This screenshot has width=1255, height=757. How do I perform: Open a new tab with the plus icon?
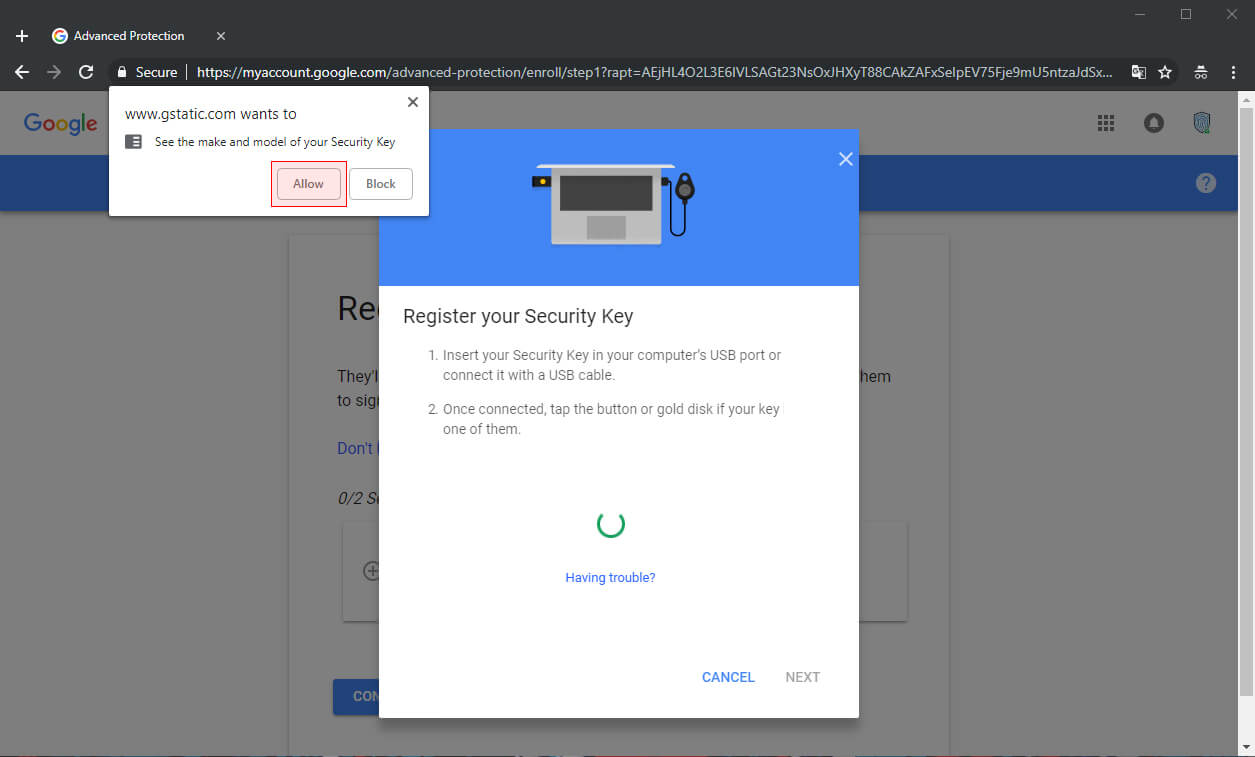click(22, 36)
